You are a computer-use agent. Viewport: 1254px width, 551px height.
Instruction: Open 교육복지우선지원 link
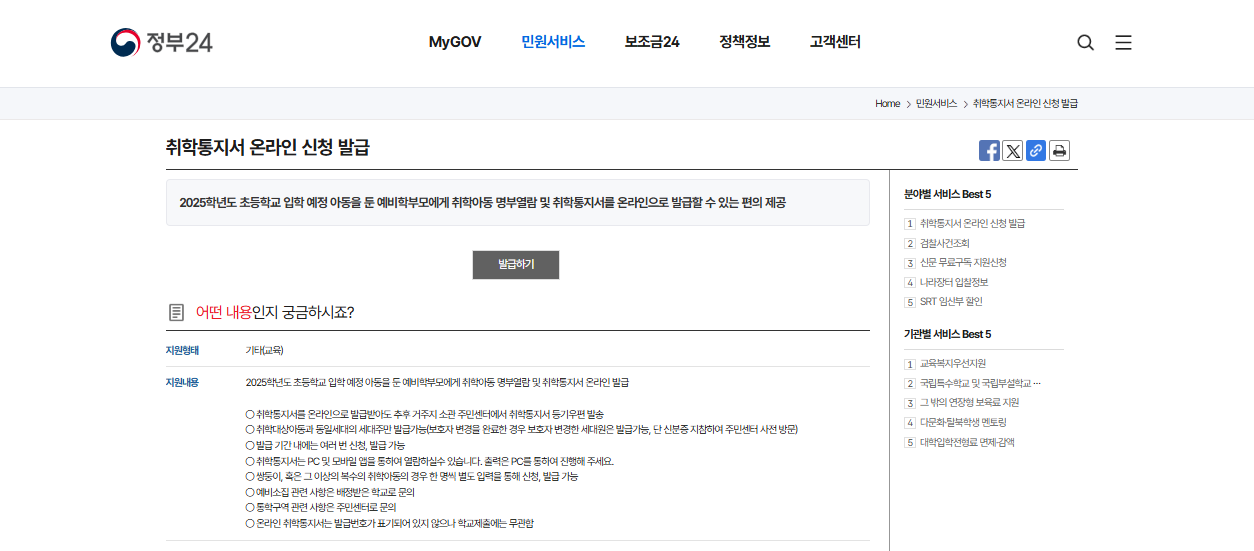point(953,364)
